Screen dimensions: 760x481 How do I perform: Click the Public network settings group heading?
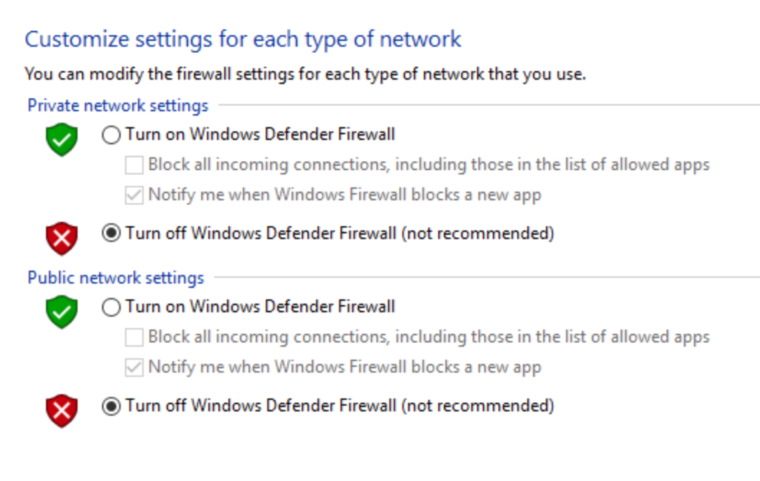click(116, 277)
